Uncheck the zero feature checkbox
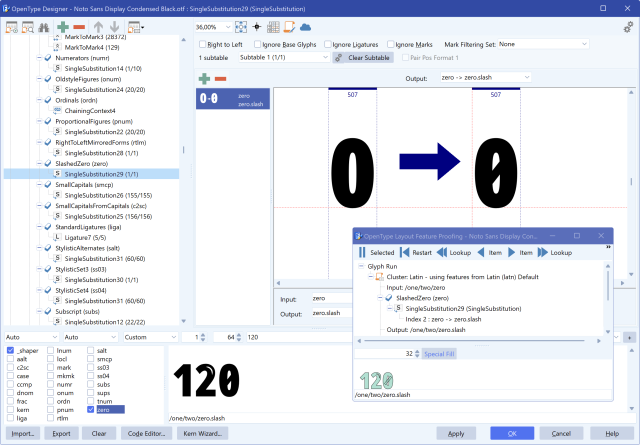 [91, 409]
